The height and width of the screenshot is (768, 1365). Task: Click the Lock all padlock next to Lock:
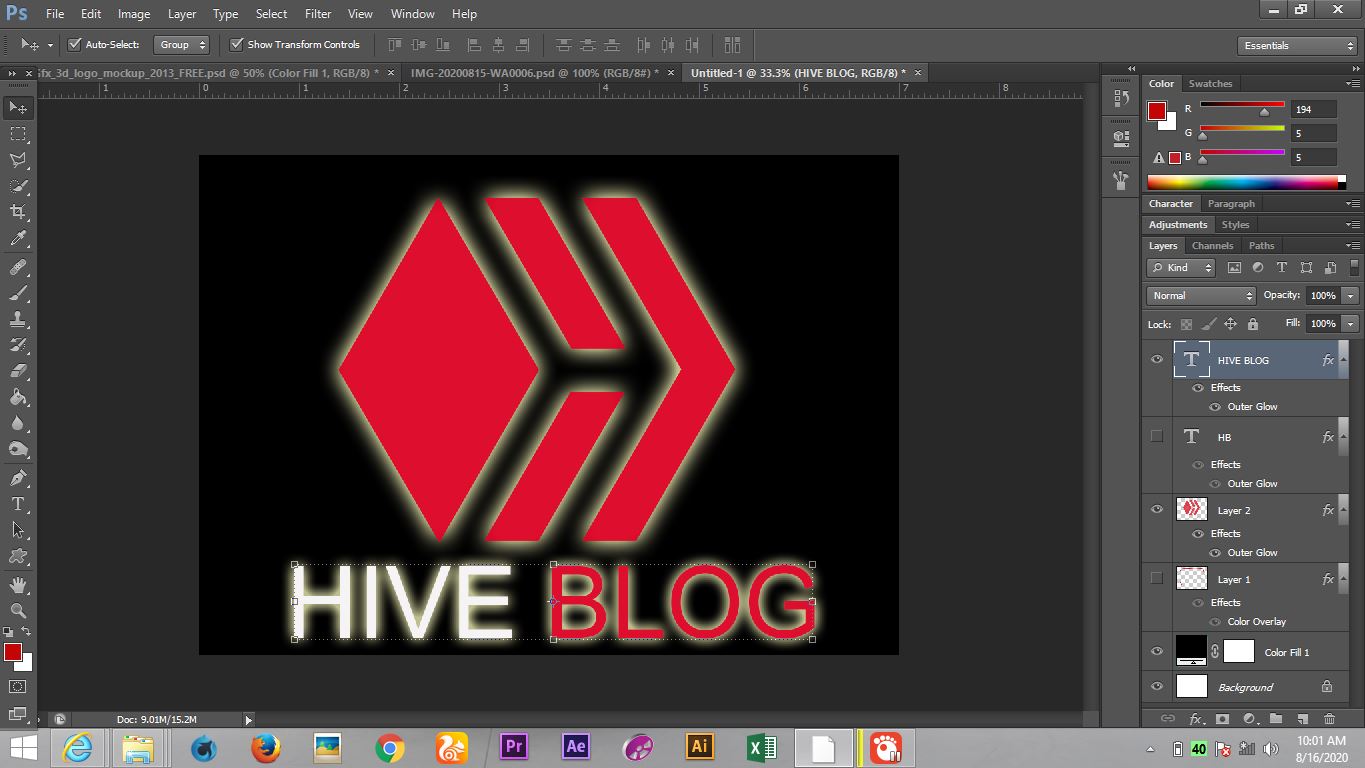pos(1253,324)
